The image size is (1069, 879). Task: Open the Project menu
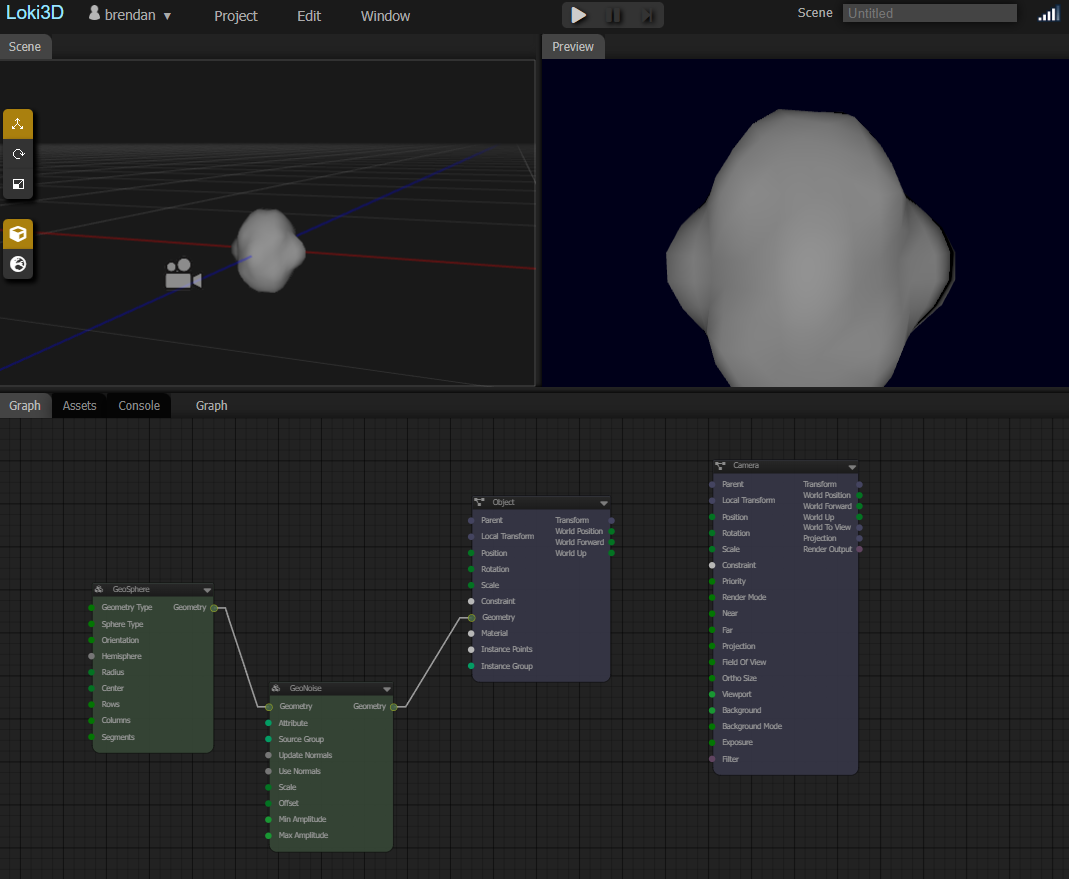(x=235, y=16)
